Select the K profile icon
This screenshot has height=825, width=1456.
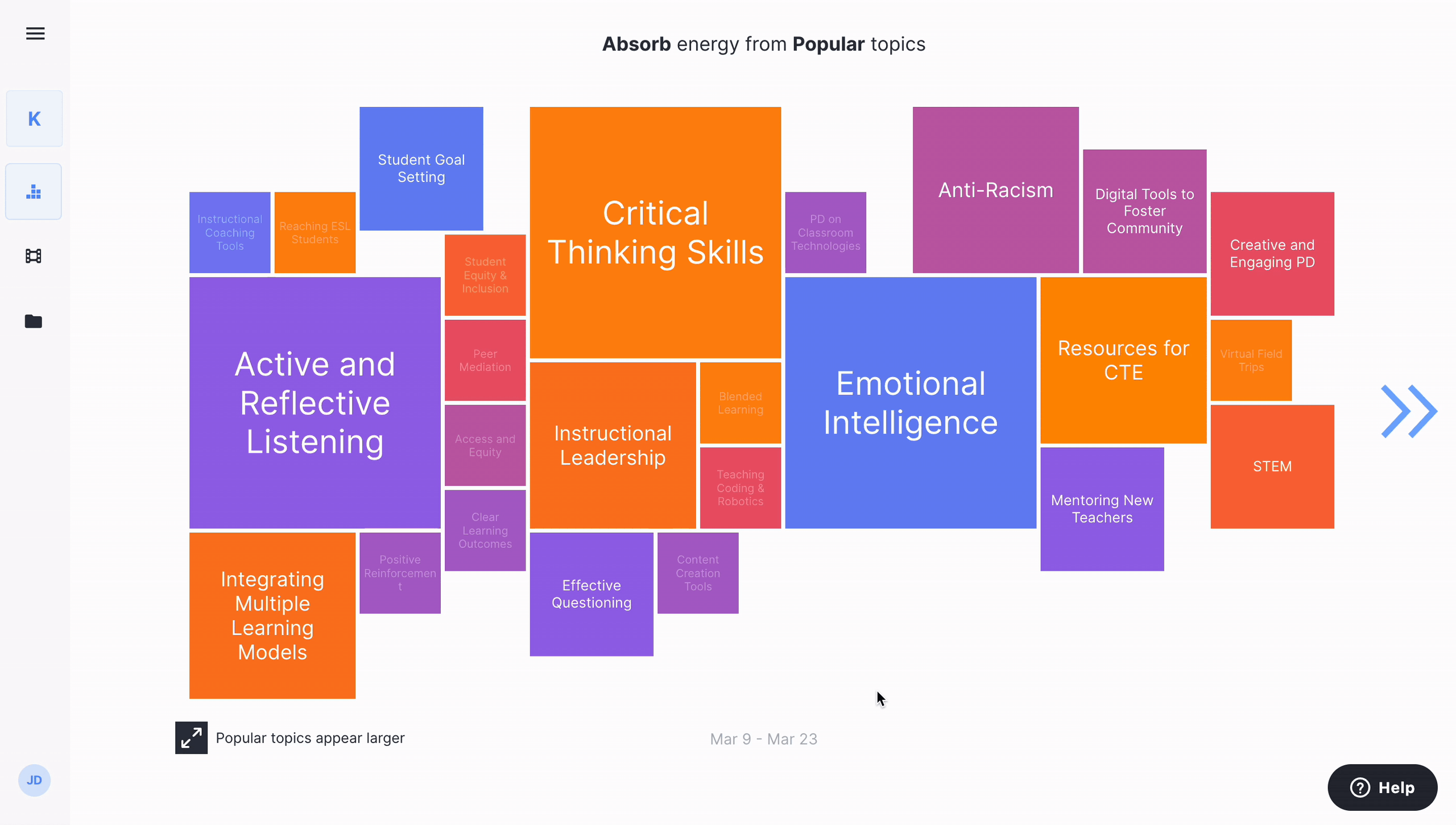point(35,119)
